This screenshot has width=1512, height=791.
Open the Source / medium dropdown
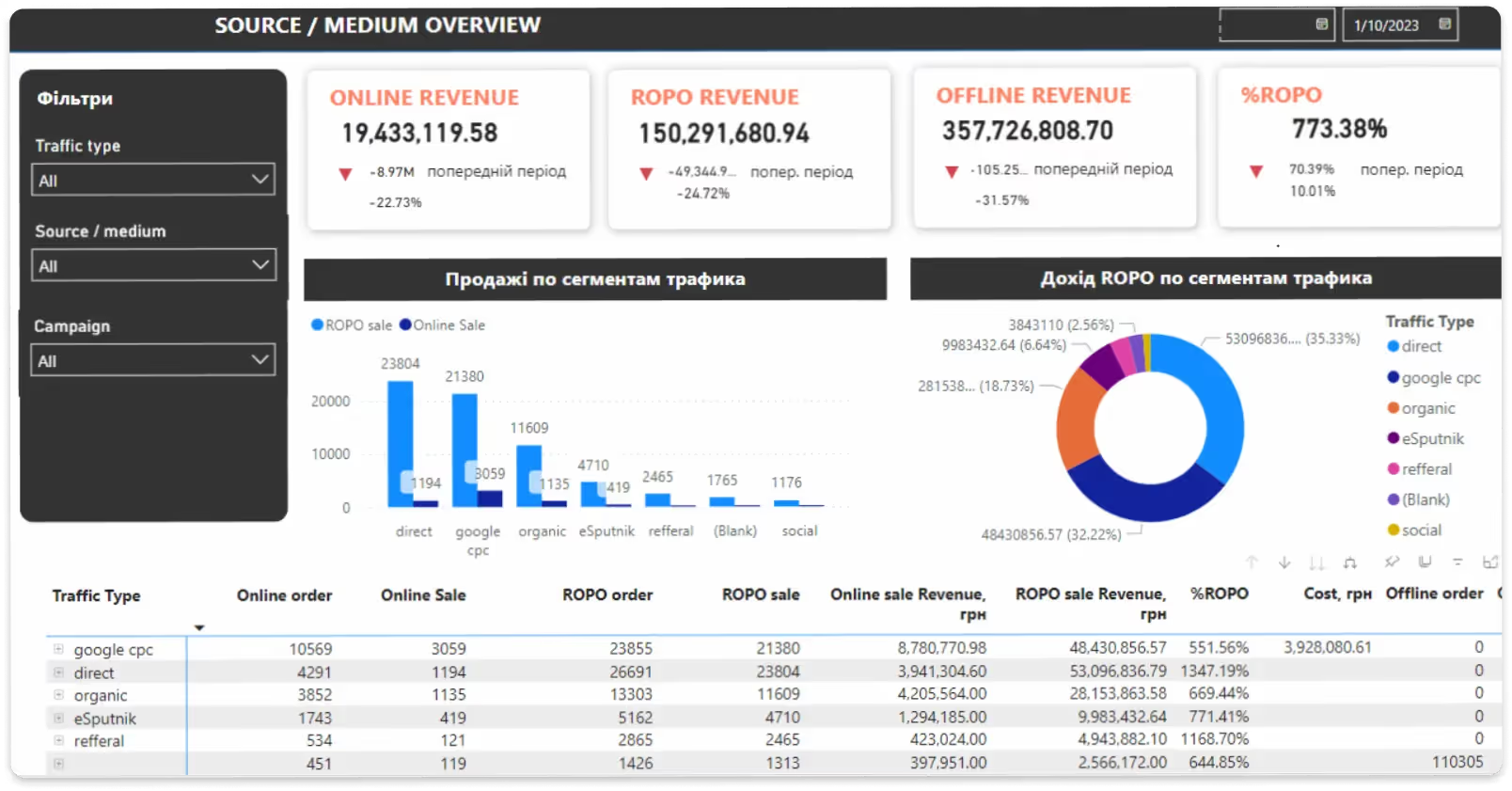tap(153, 265)
